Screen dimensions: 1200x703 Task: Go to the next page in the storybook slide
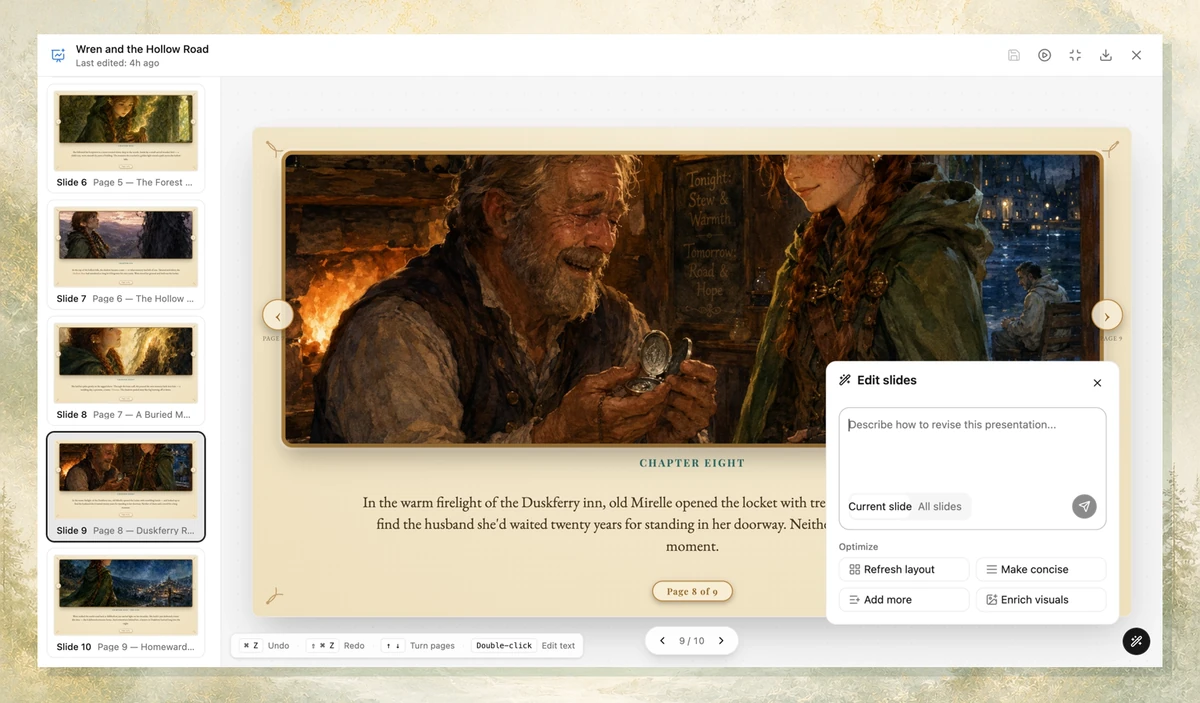click(1106, 315)
